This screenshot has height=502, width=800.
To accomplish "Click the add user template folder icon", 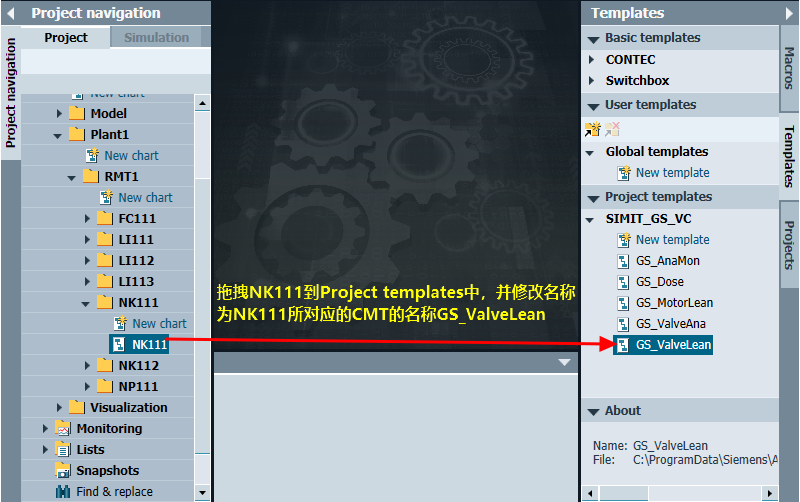I will 593,130.
